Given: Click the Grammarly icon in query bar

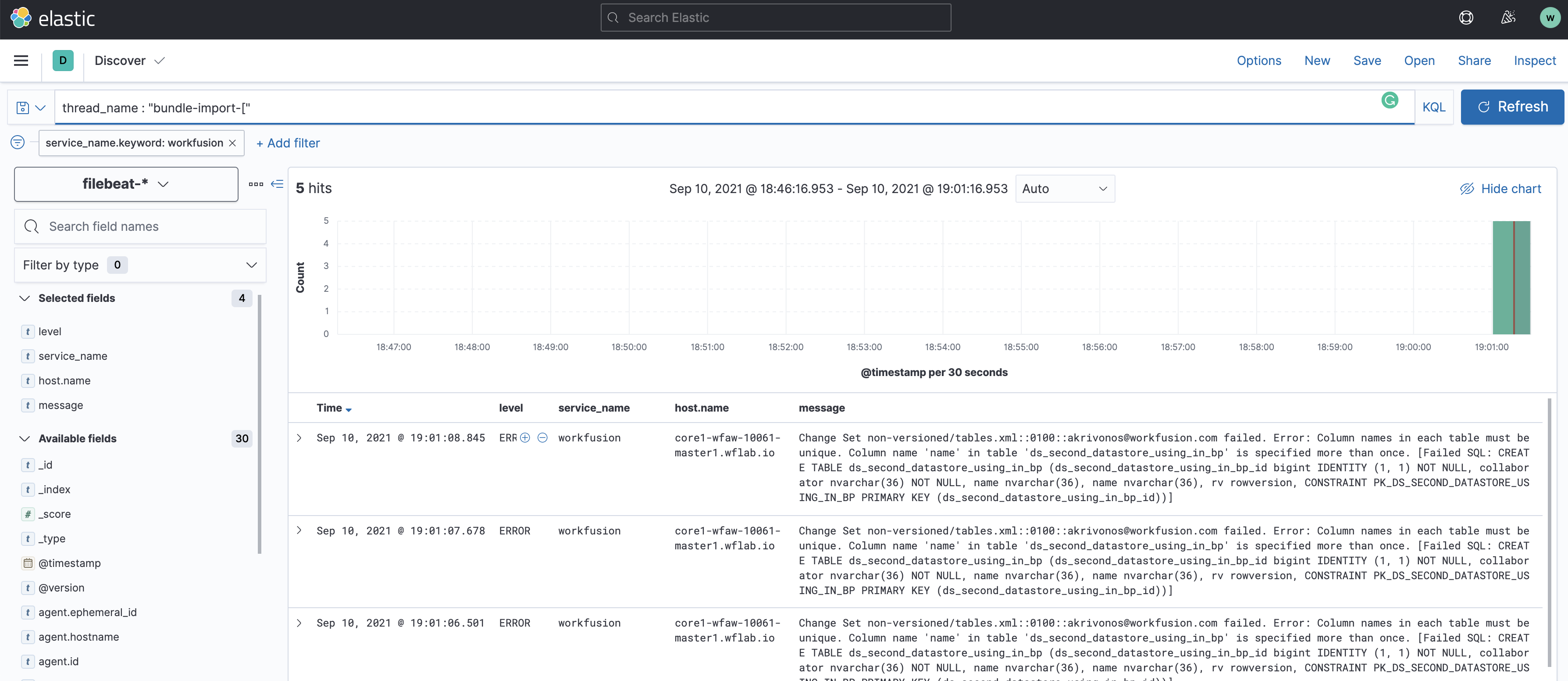Looking at the screenshot, I should coord(1390,100).
